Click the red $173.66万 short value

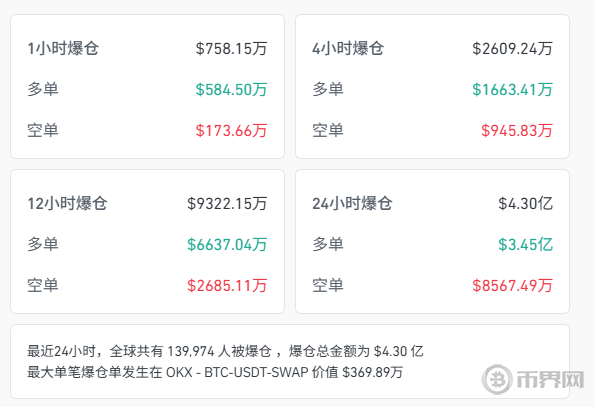(231, 130)
